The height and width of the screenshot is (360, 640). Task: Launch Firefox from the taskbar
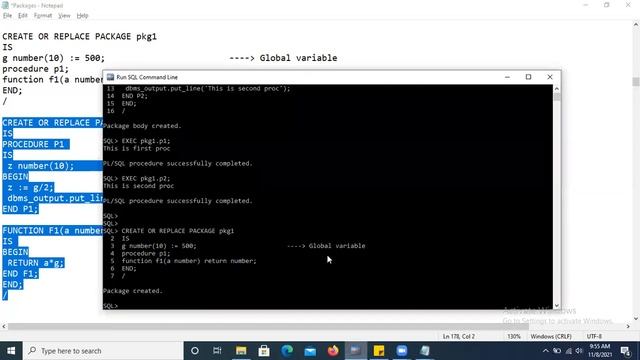pos(333,351)
